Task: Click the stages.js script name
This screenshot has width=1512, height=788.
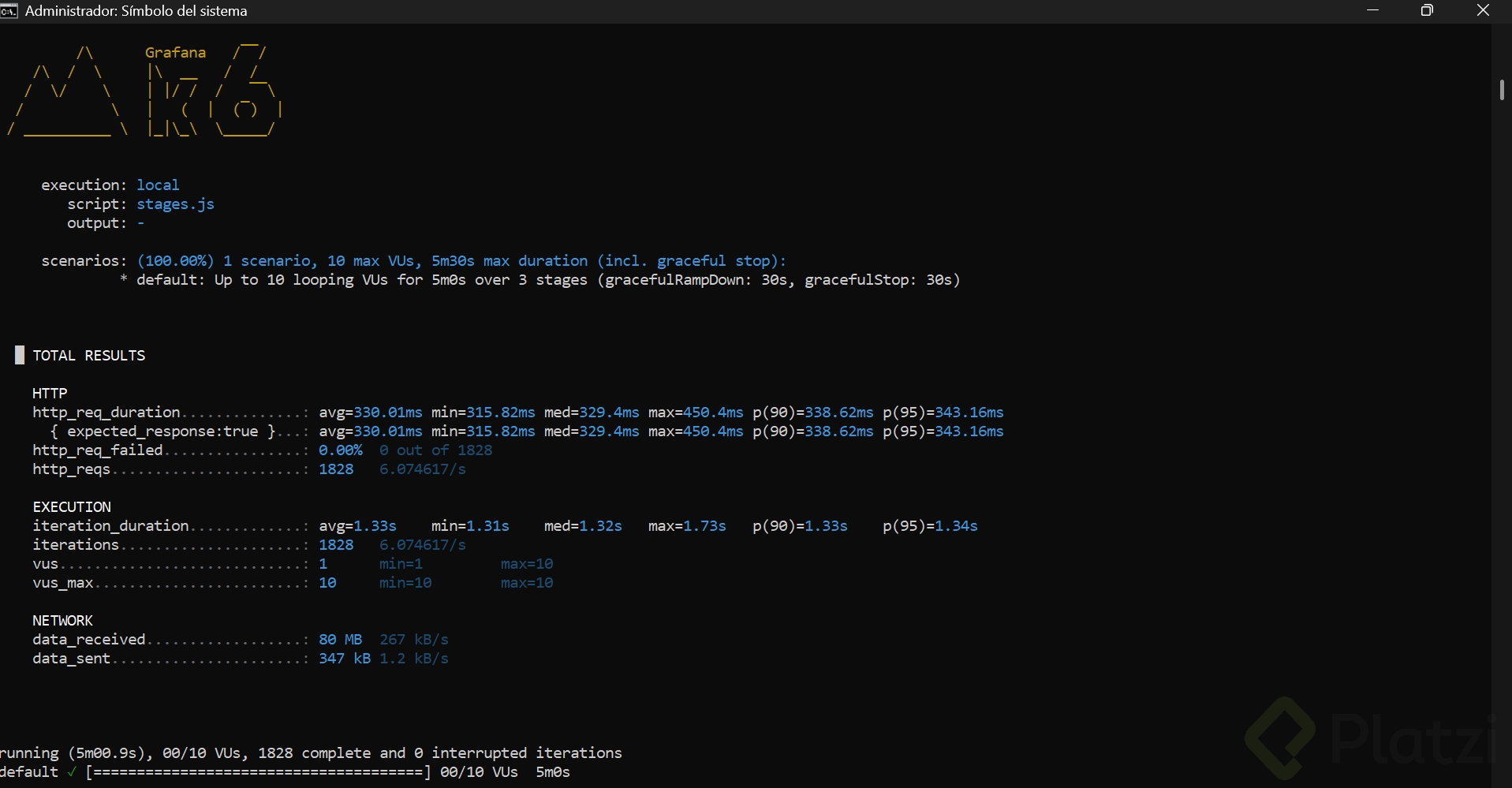Action: (x=175, y=204)
